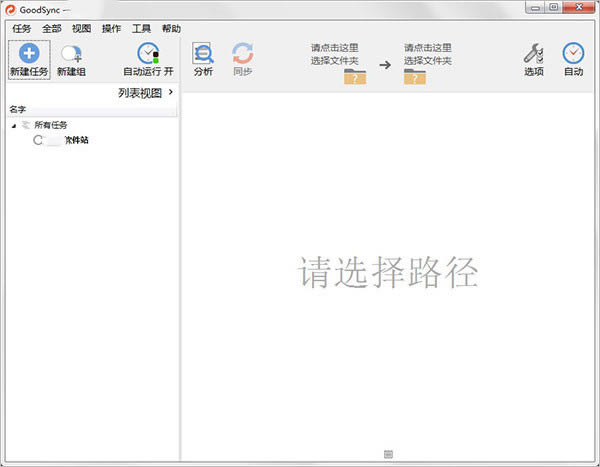Click the bottom panel grip handle
Screen dimensions: 600x467
point(388,455)
